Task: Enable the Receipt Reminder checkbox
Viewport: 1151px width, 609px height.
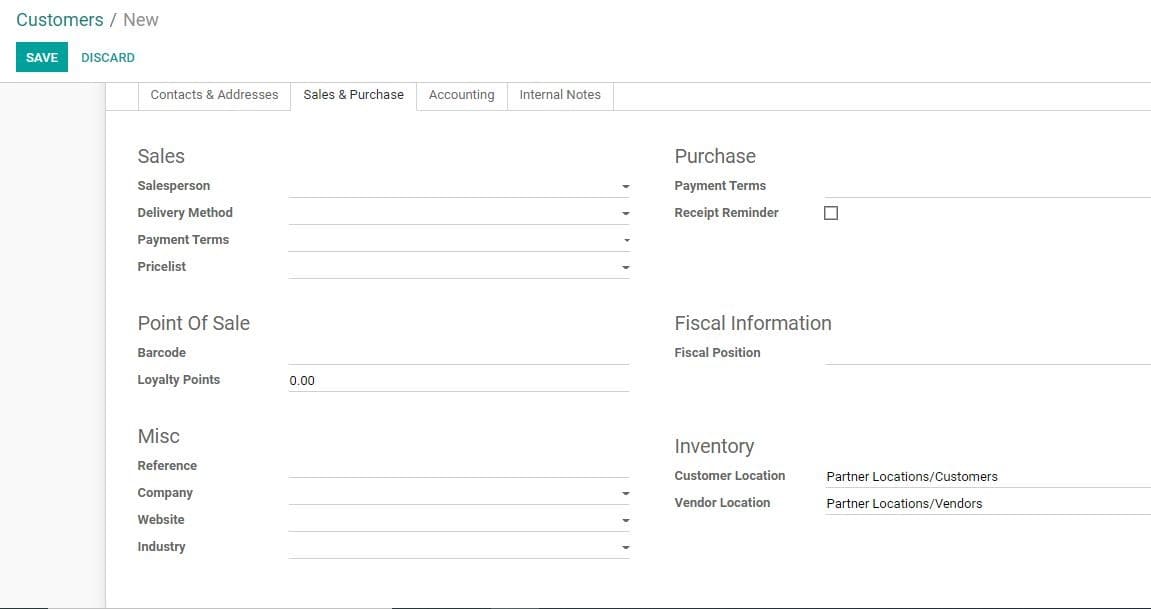Action: (x=830, y=212)
